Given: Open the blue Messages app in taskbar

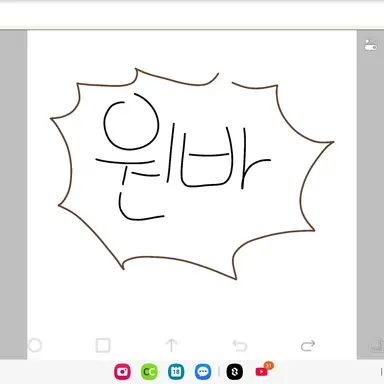Looking at the screenshot, I should tap(203, 372).
